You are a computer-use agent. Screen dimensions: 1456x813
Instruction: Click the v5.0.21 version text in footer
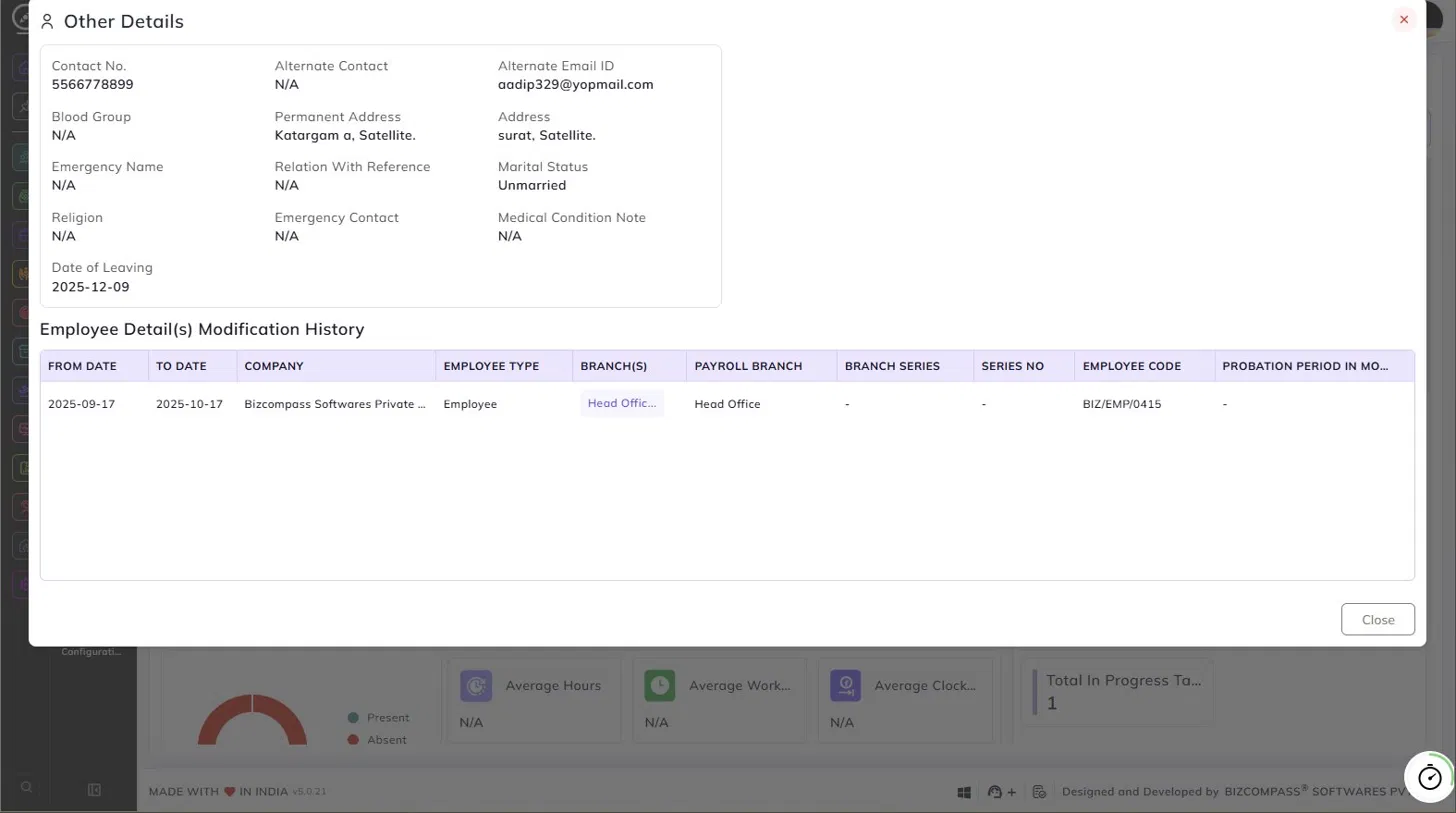309,791
